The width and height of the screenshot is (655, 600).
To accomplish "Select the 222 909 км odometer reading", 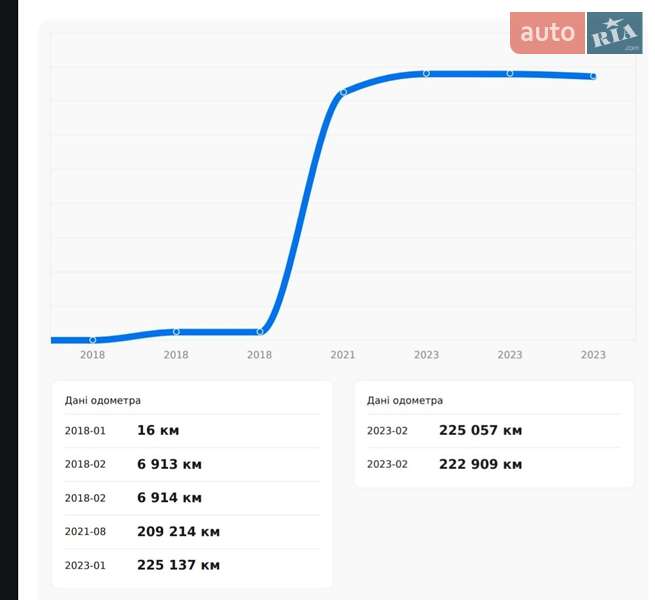I will pyautogui.click(x=480, y=464).
